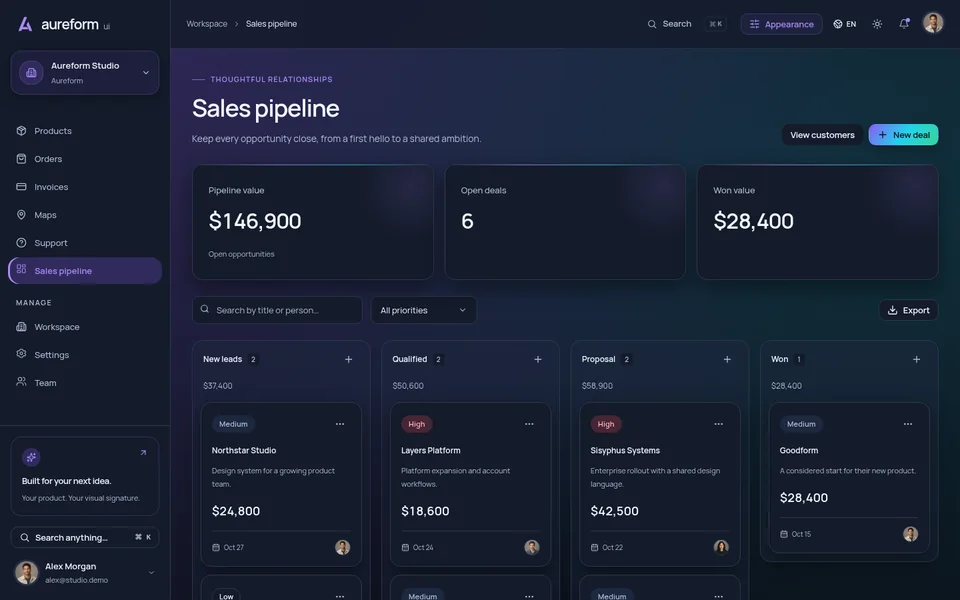
Task: Select Sales pipeline in the sidebar
Action: pos(85,271)
